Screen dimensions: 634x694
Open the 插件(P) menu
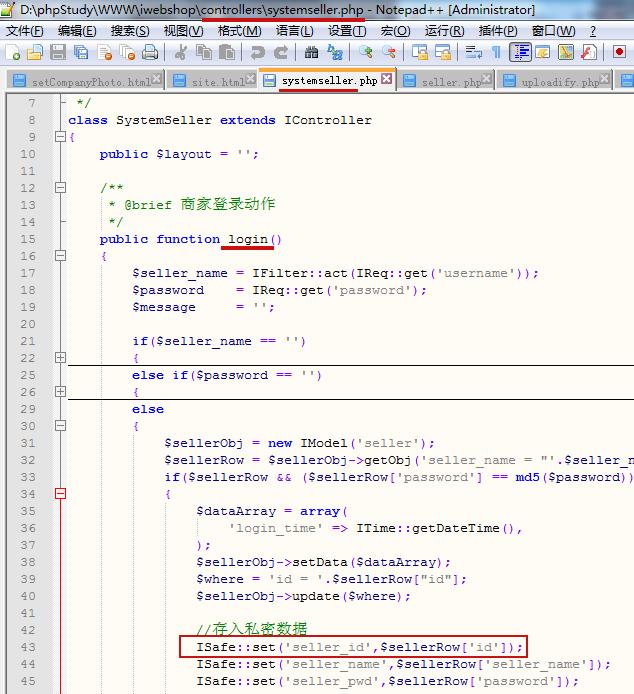(498, 31)
